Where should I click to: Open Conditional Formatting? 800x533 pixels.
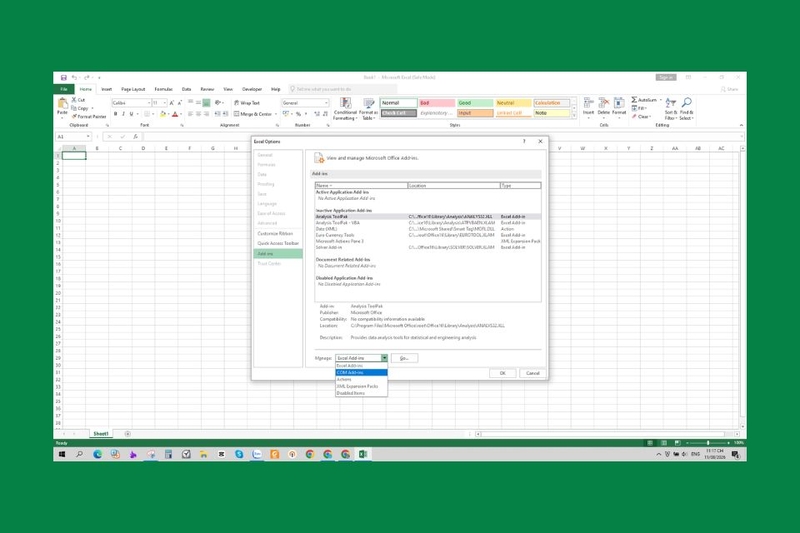[345, 109]
